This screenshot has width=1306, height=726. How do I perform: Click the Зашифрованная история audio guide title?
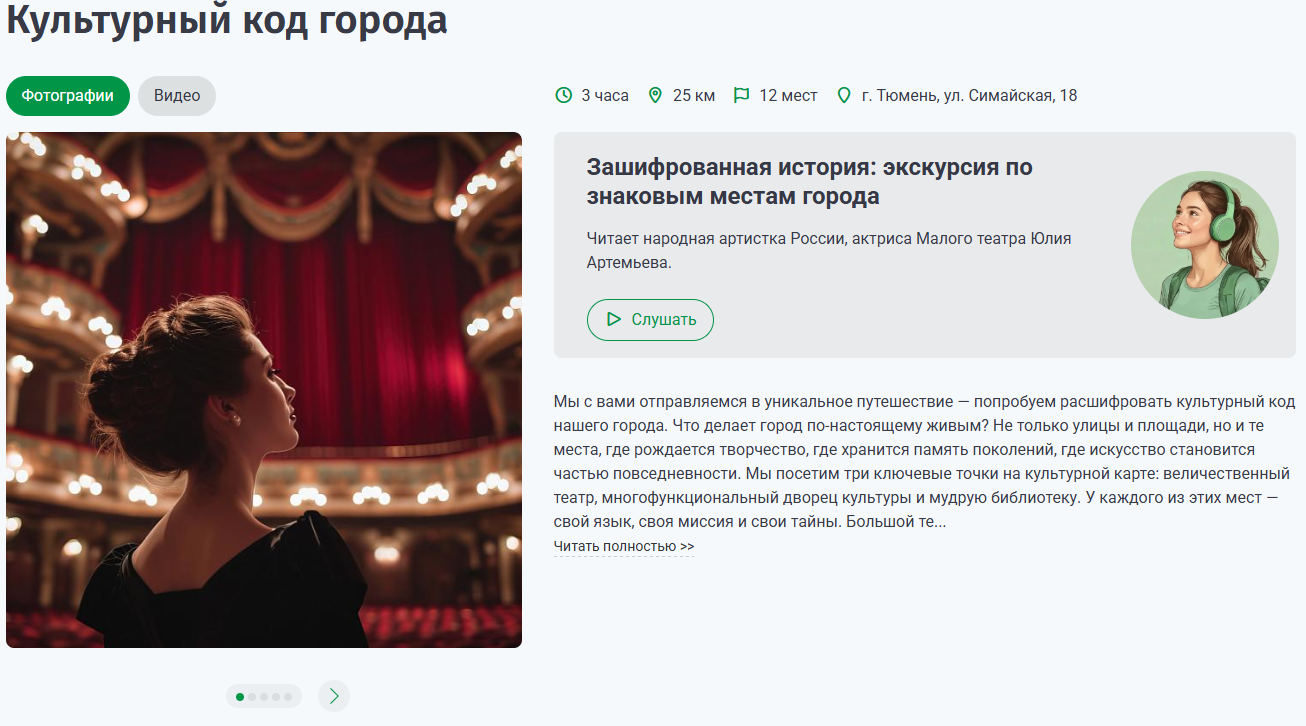pyautogui.click(x=810, y=181)
